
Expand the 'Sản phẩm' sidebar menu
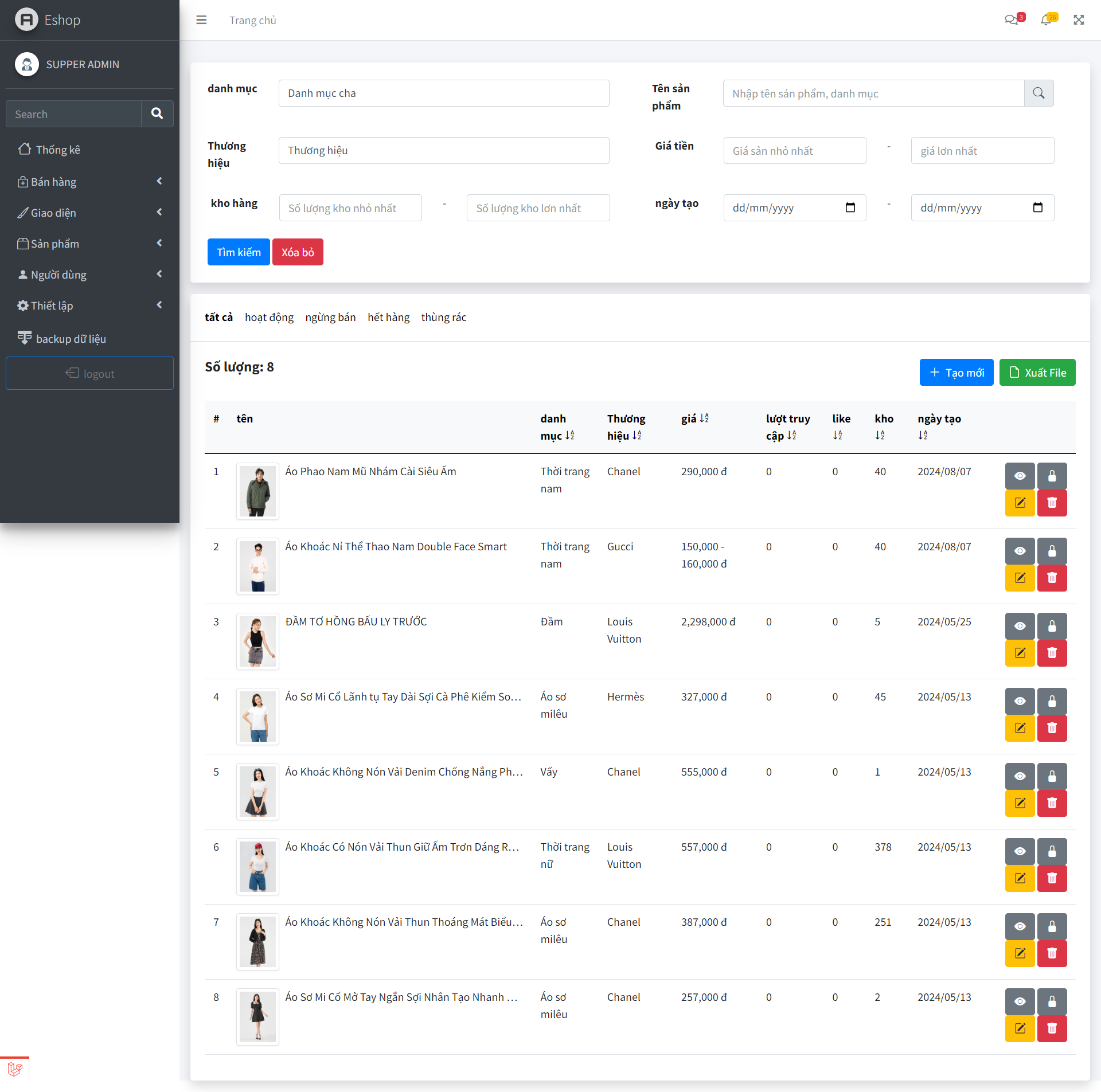(89, 243)
